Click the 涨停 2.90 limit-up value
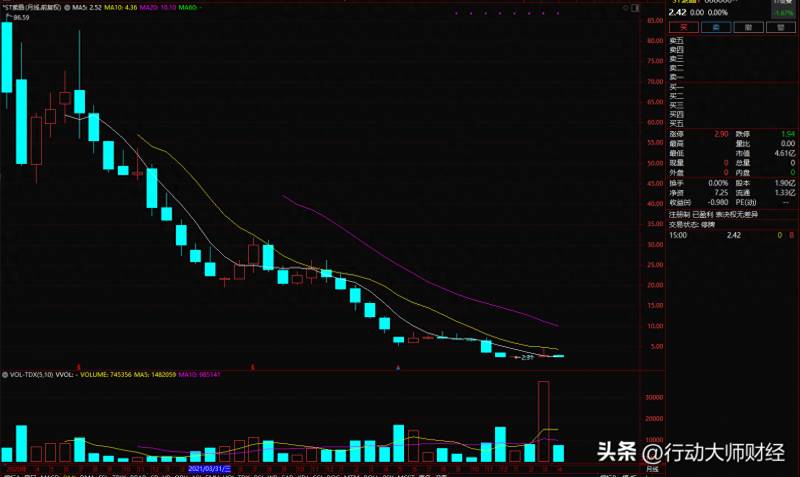800x477 pixels. (x=721, y=134)
